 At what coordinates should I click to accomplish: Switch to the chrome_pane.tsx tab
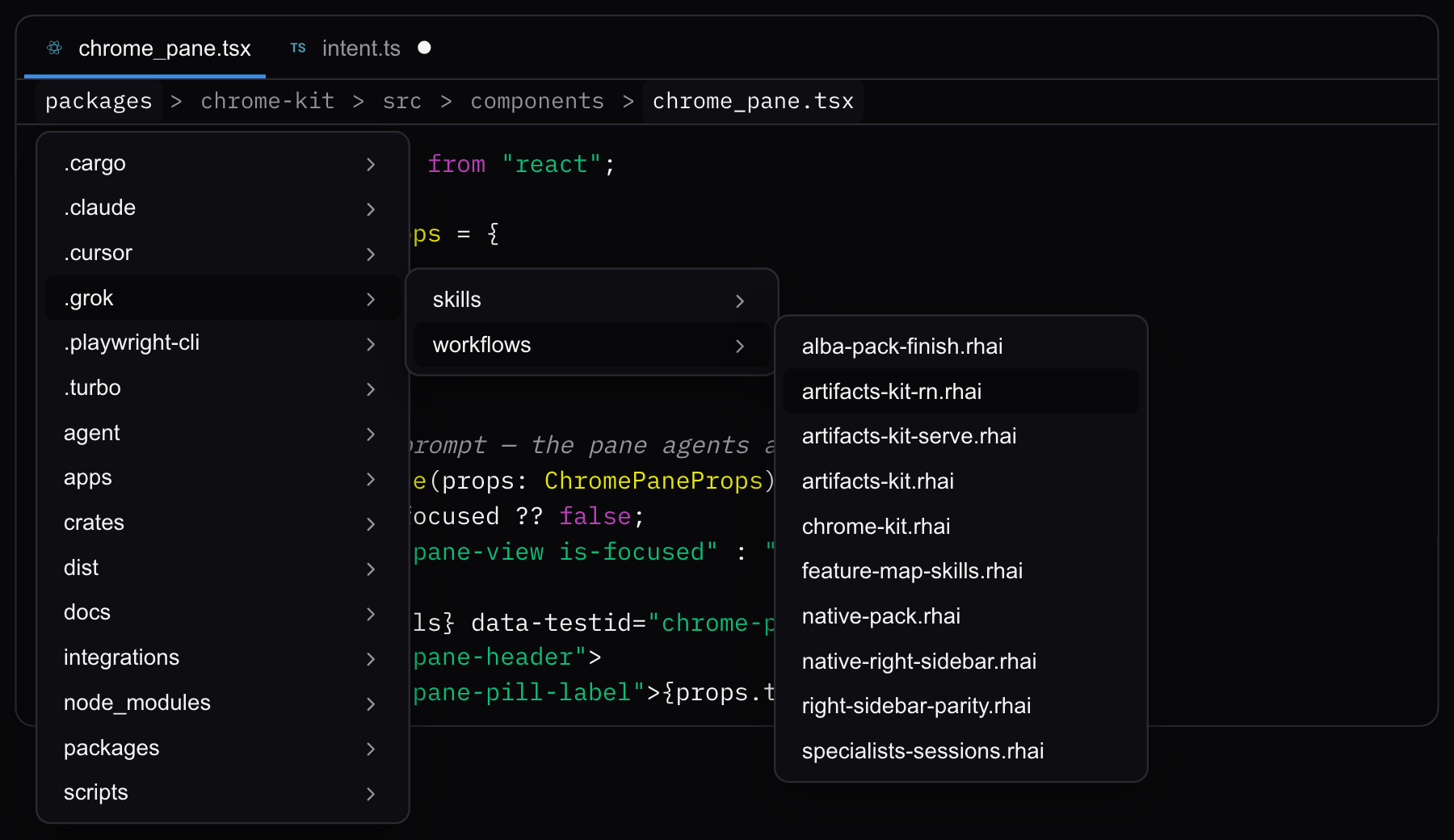145,48
